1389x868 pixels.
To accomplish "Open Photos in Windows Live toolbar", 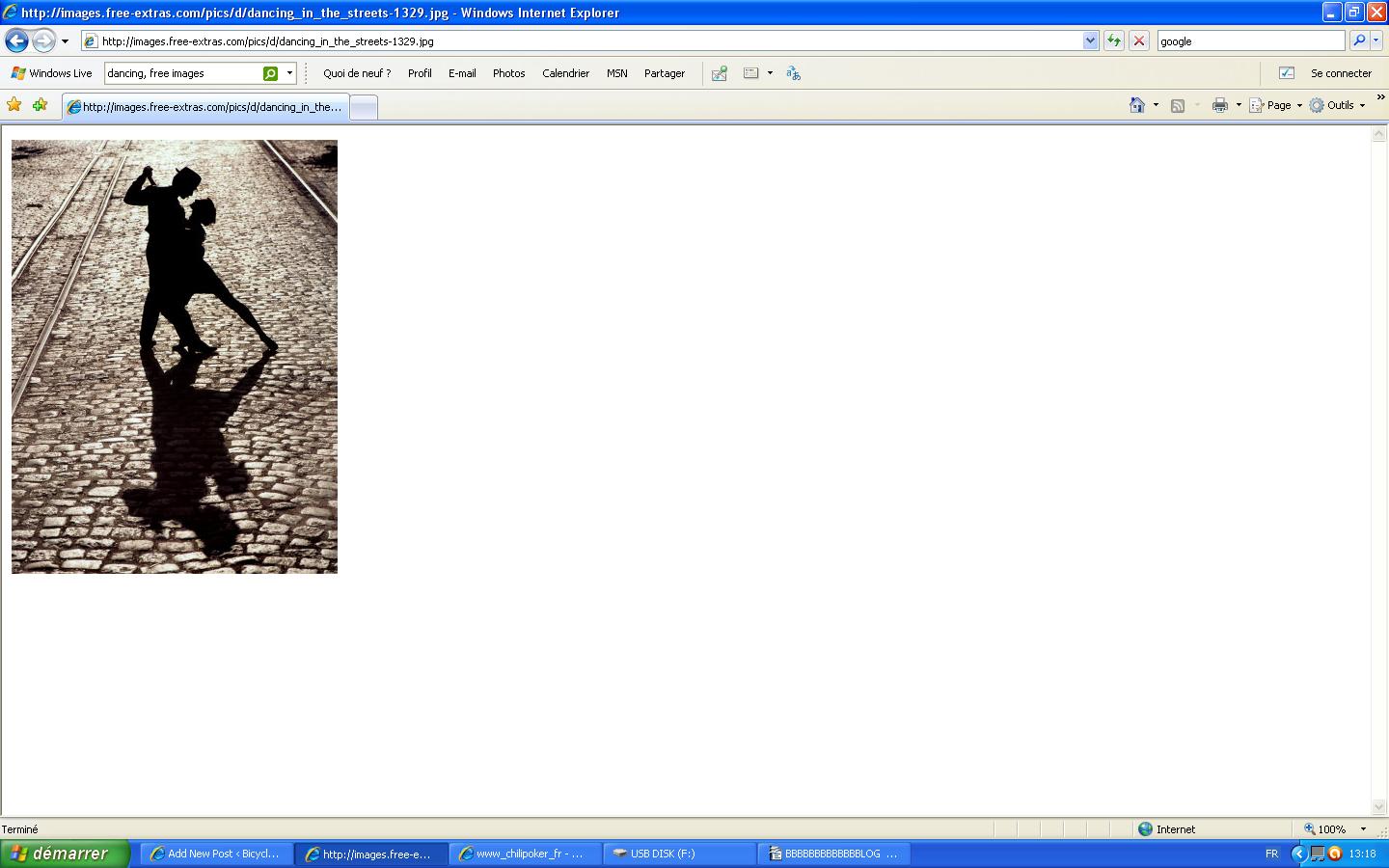I will point(508,73).
